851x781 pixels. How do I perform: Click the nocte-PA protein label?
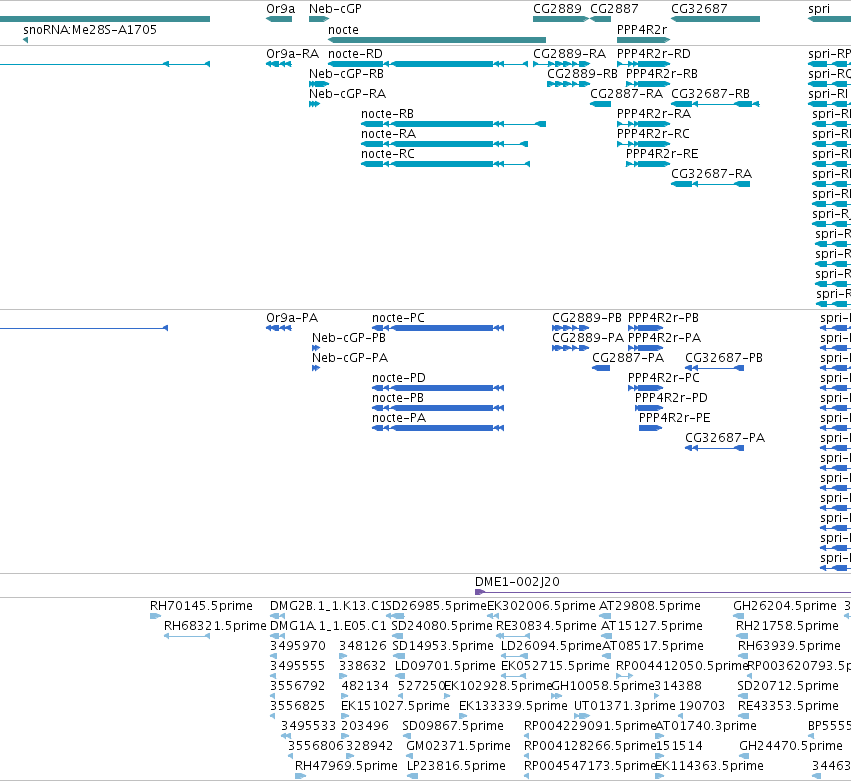pos(399,418)
